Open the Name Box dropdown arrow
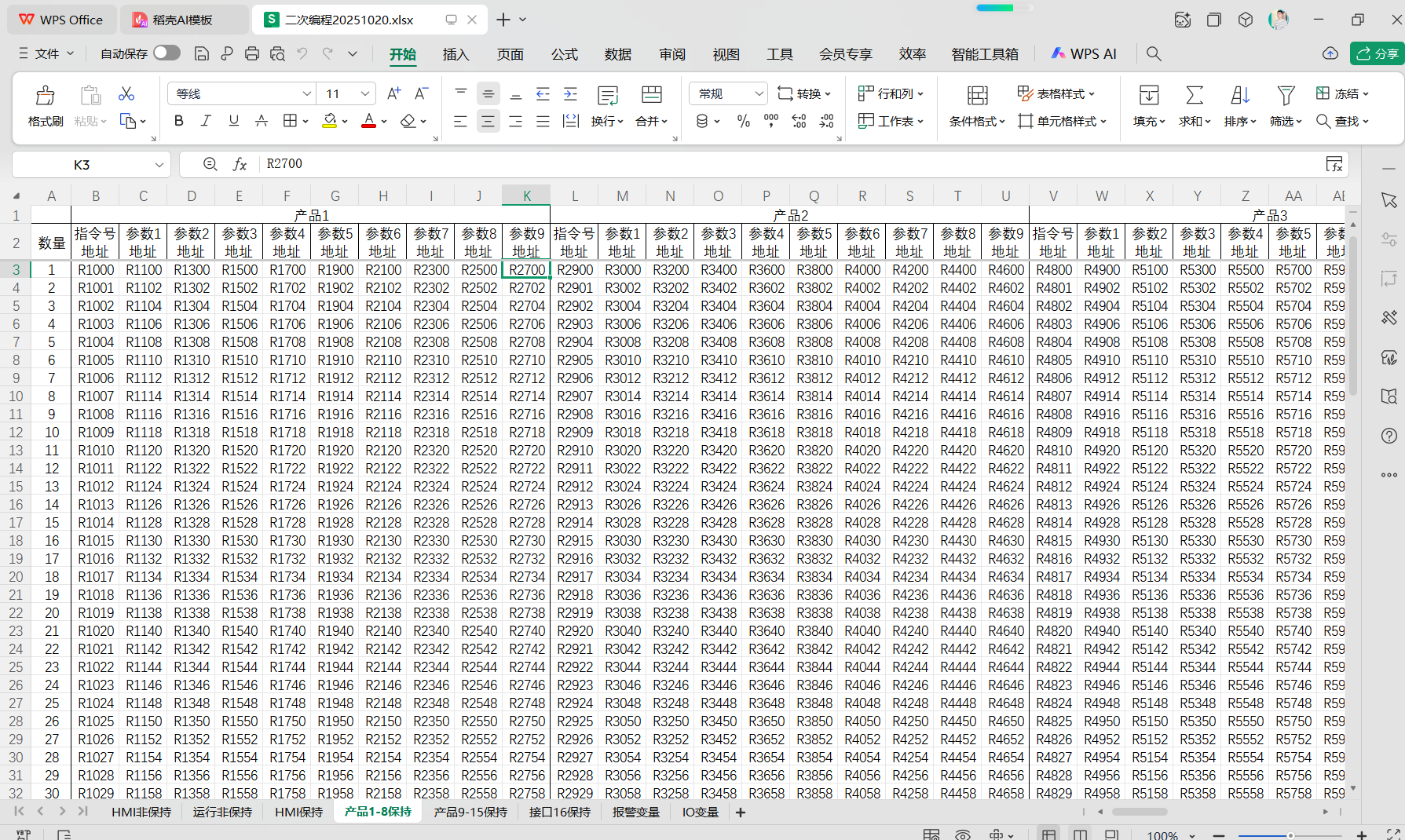1405x840 pixels. (159, 165)
